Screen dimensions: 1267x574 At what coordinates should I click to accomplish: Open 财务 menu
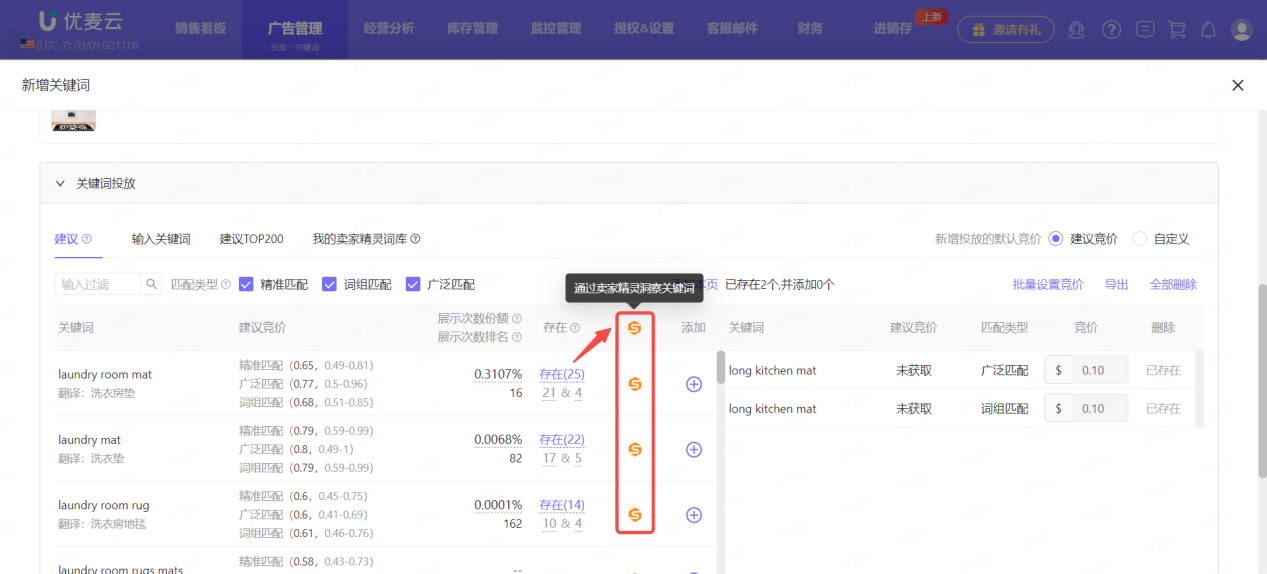(x=810, y=28)
